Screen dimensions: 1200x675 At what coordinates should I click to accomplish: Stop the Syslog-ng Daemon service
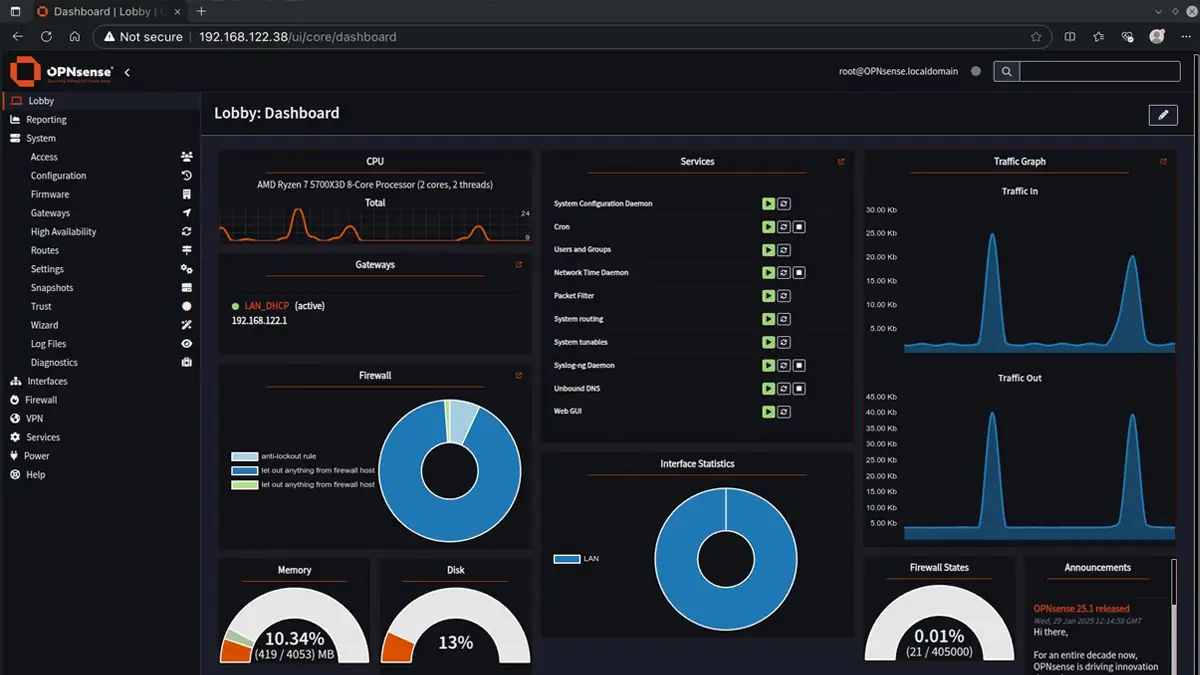click(x=800, y=365)
